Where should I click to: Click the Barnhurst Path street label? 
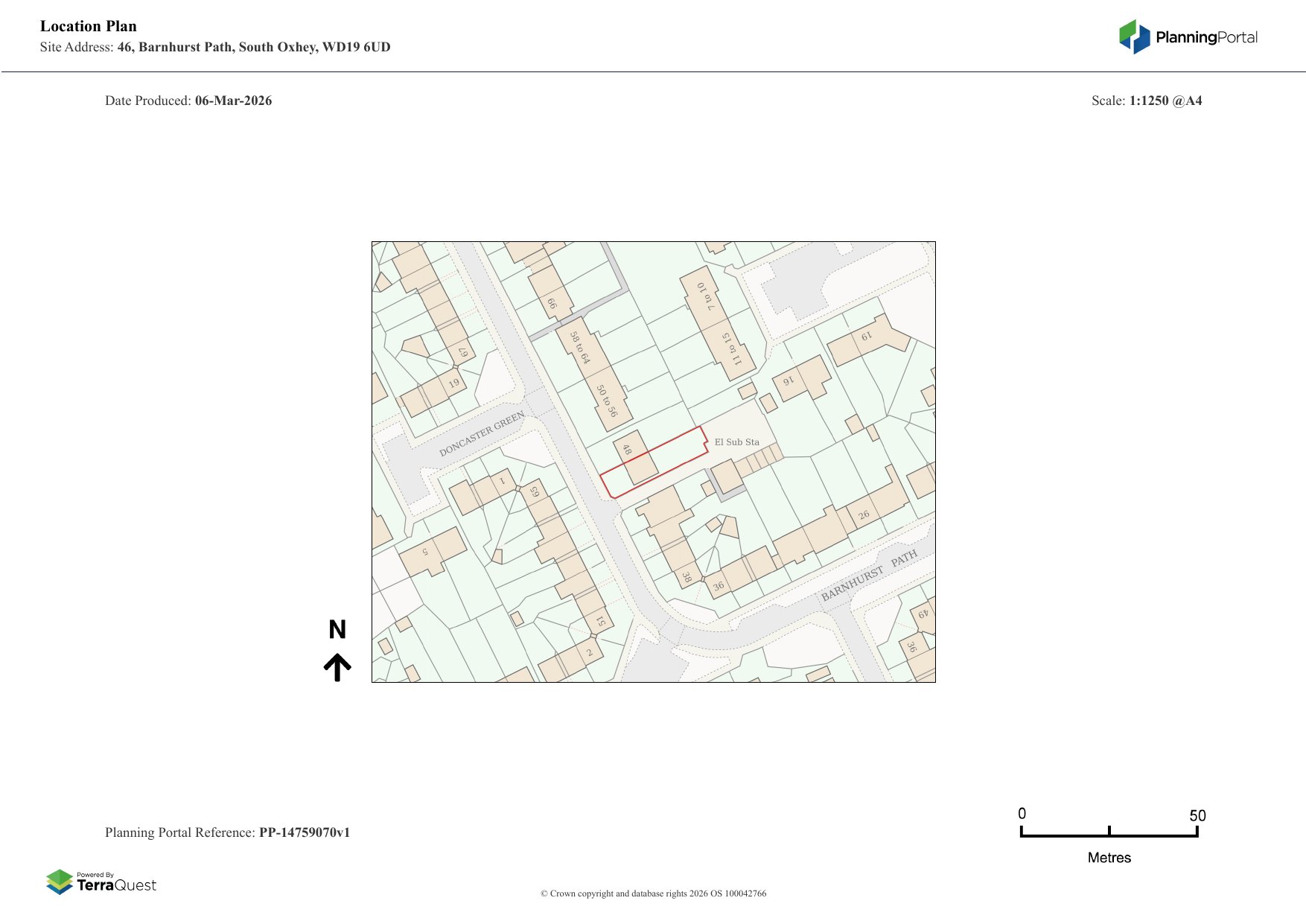click(x=869, y=576)
